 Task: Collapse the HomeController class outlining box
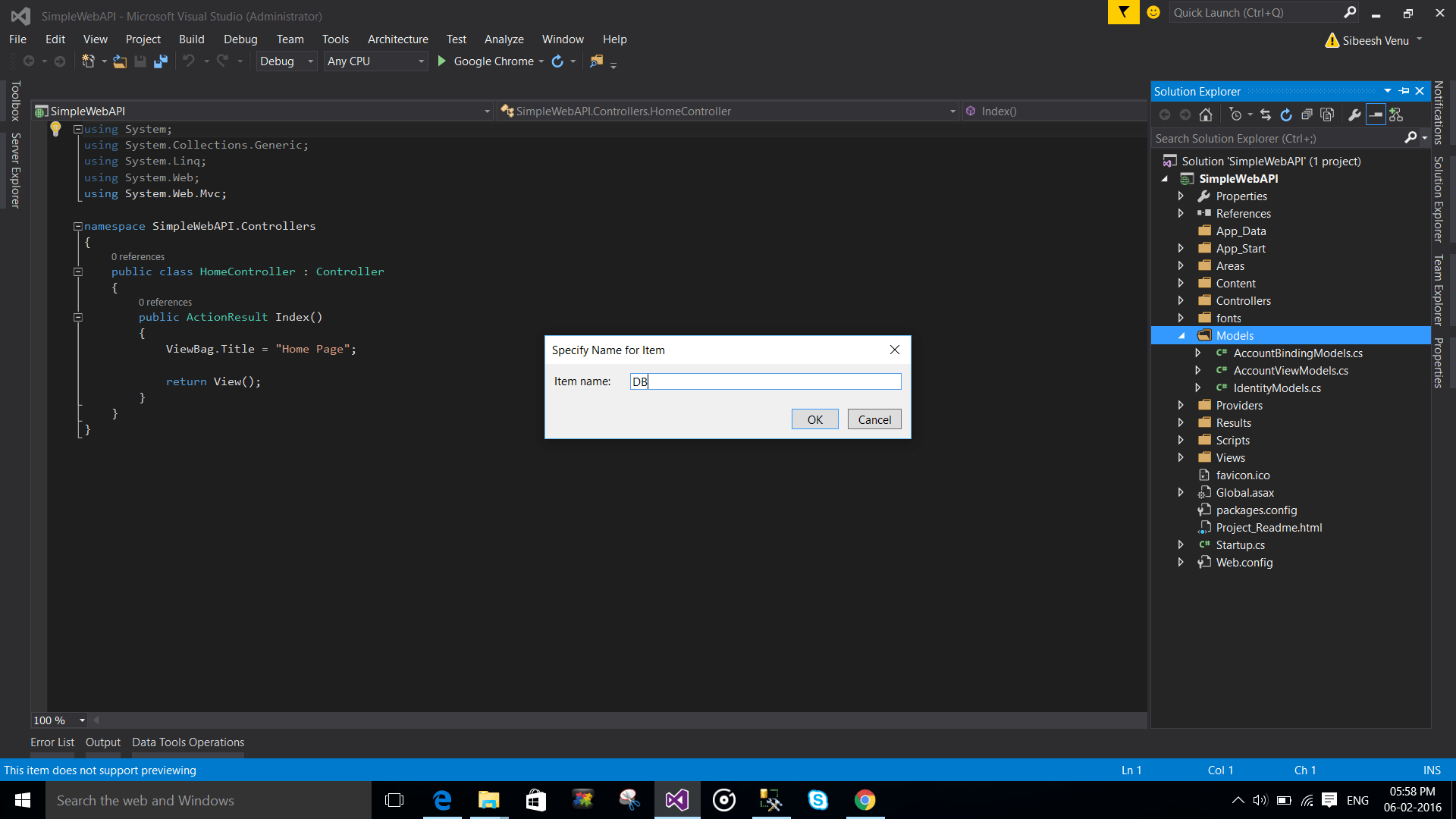(77, 271)
